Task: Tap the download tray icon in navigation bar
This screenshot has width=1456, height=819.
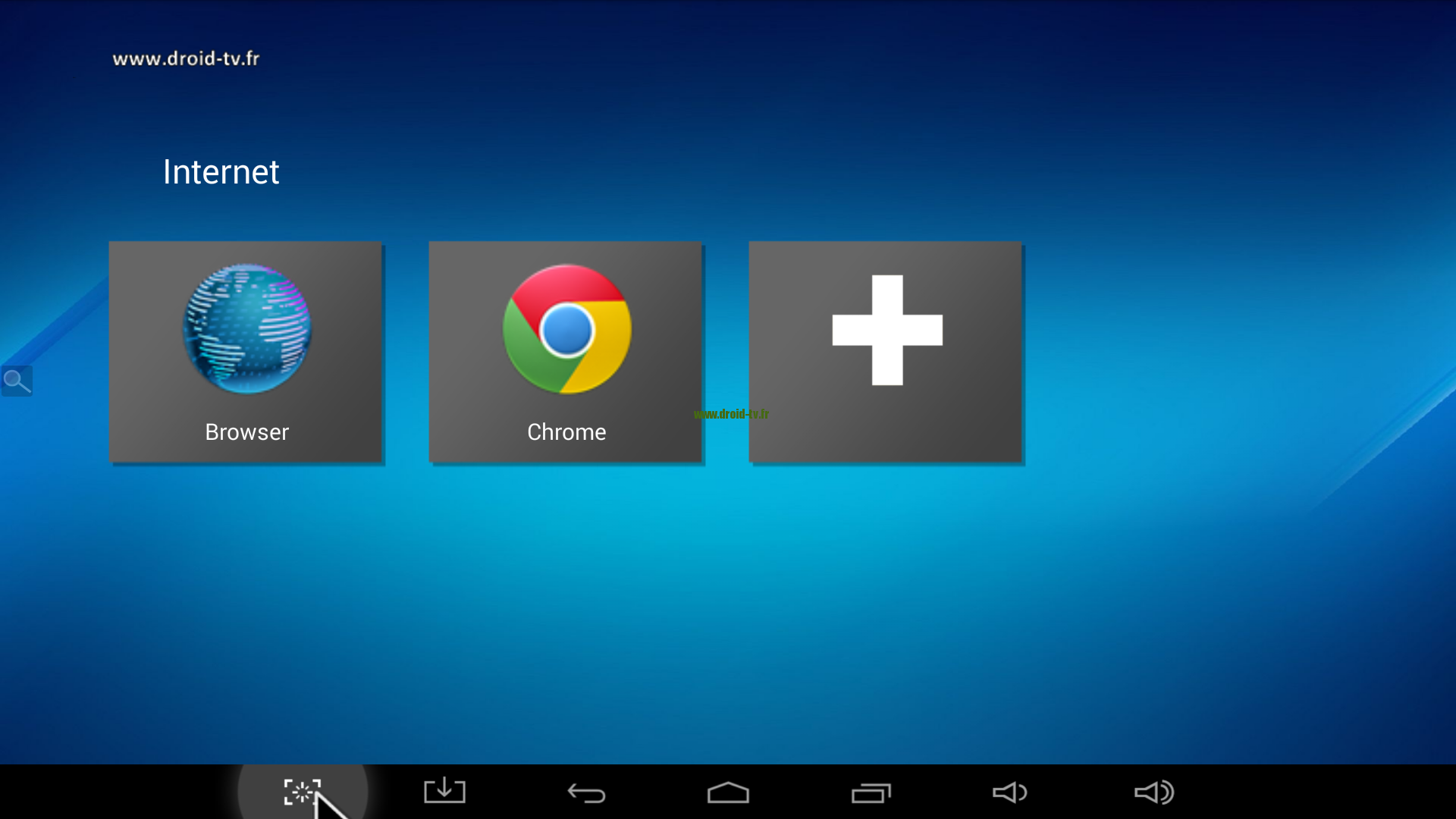Action: coord(444,791)
